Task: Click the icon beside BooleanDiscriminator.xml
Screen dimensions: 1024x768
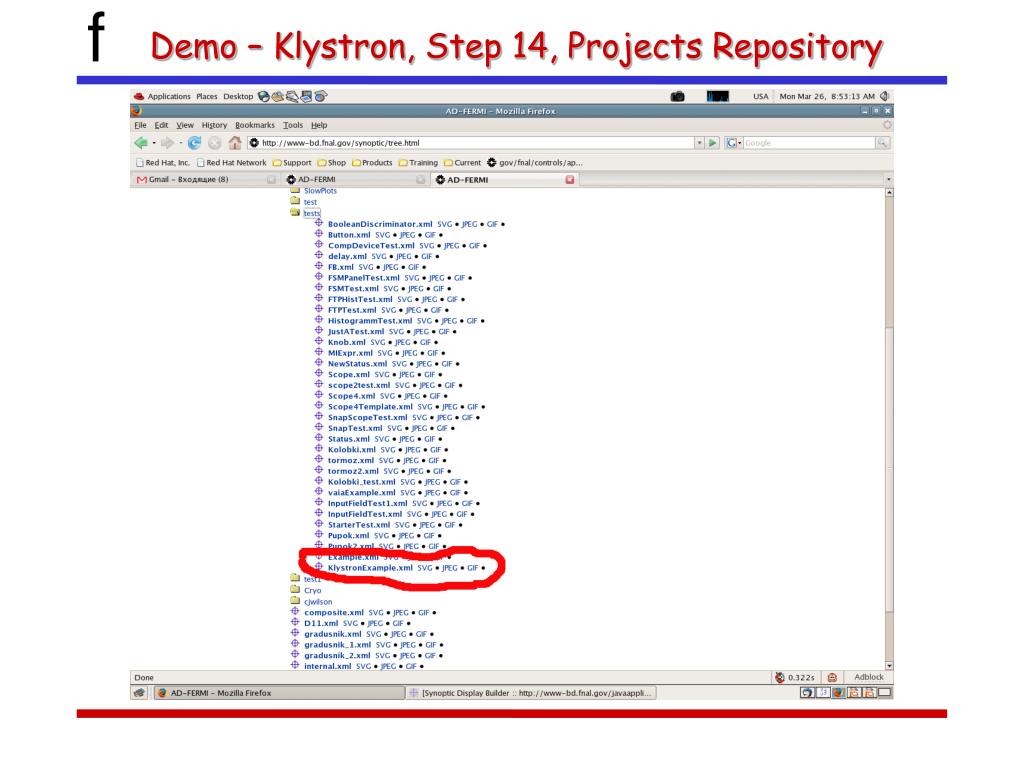Action: coord(319,223)
